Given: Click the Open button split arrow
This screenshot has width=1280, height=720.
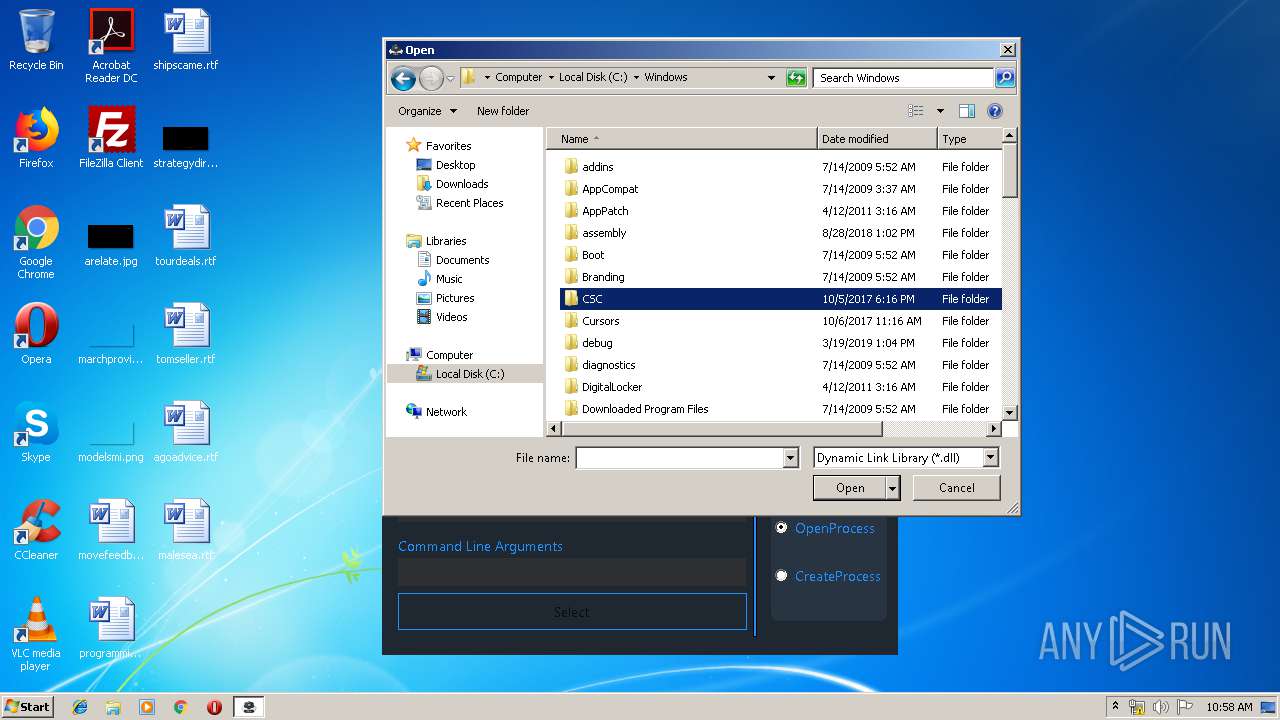Looking at the screenshot, I should coord(893,488).
